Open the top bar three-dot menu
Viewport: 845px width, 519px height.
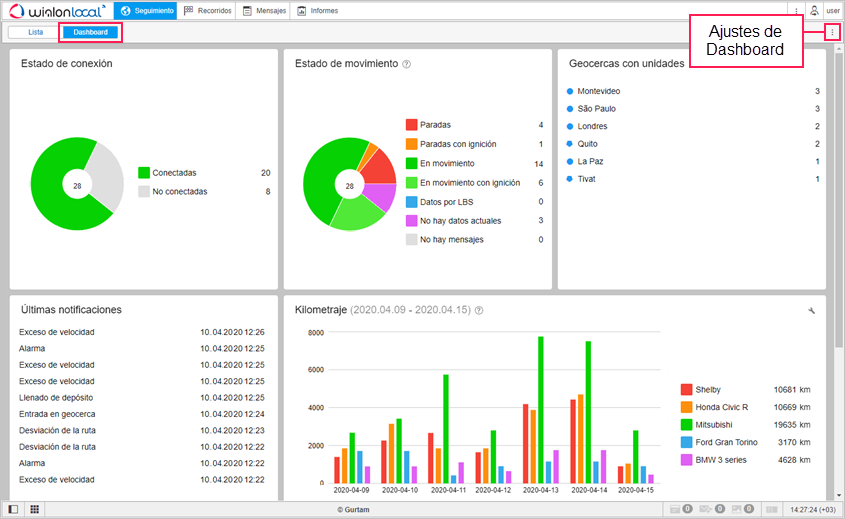point(796,11)
